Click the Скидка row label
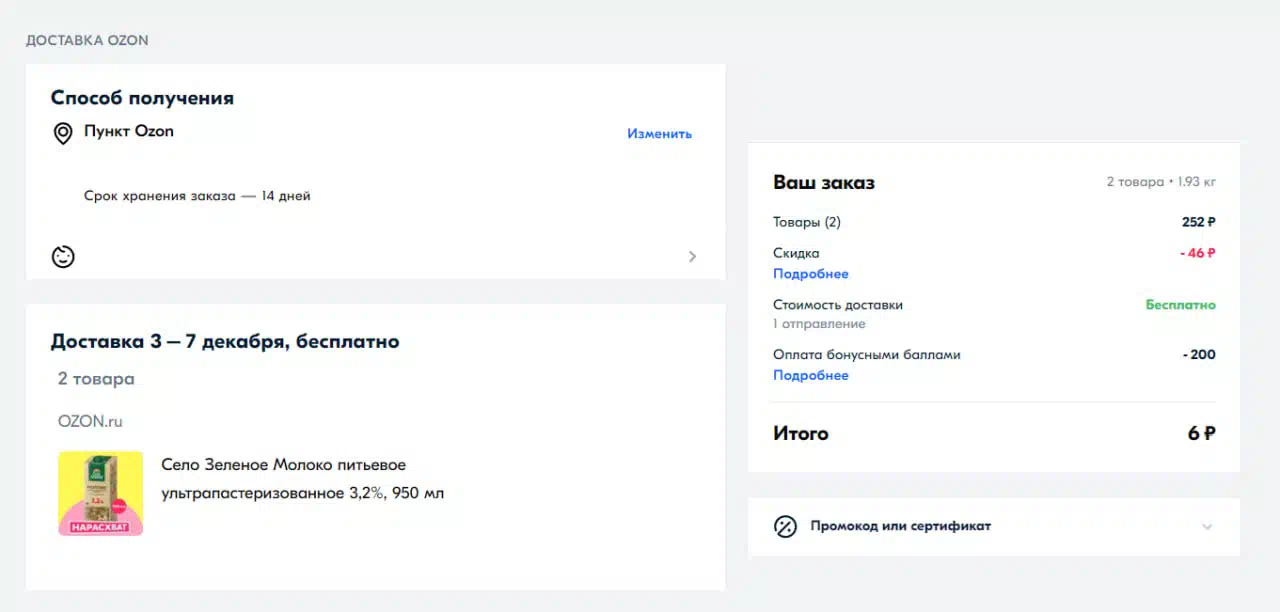 pos(796,254)
